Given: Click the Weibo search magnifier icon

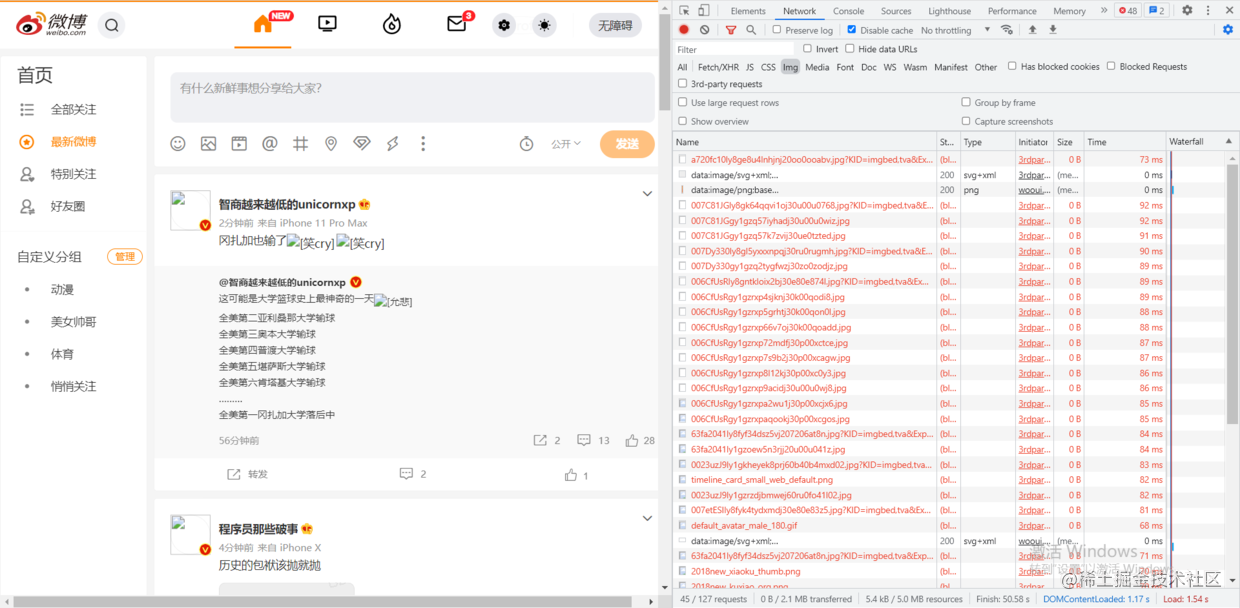Looking at the screenshot, I should tap(112, 26).
